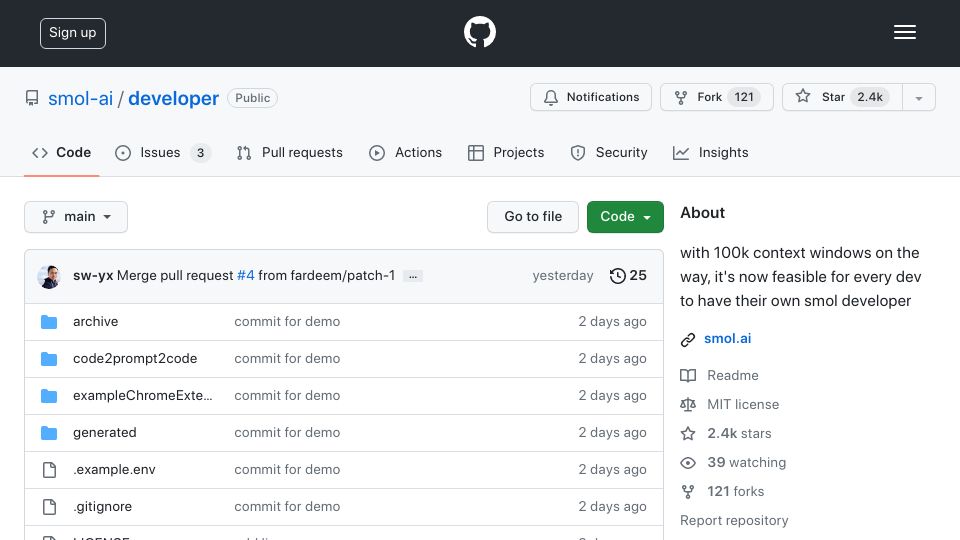960x540 pixels.
Task: Click the Sign up button
Action: point(73,33)
